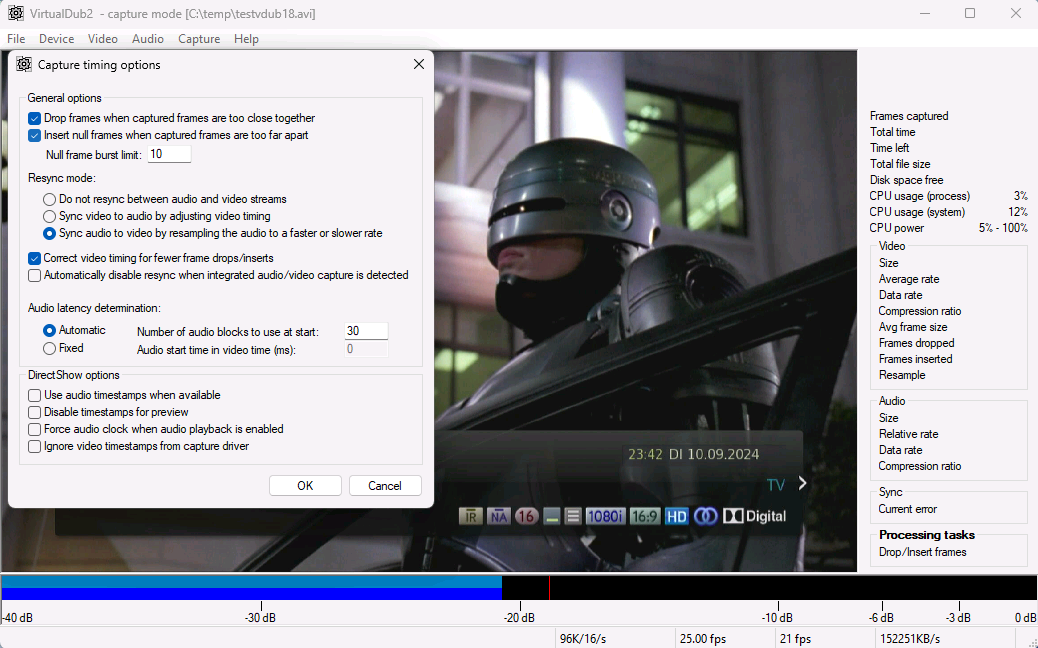
Task: Click the 96K/16/s audio format status entry
Action: (x=583, y=639)
